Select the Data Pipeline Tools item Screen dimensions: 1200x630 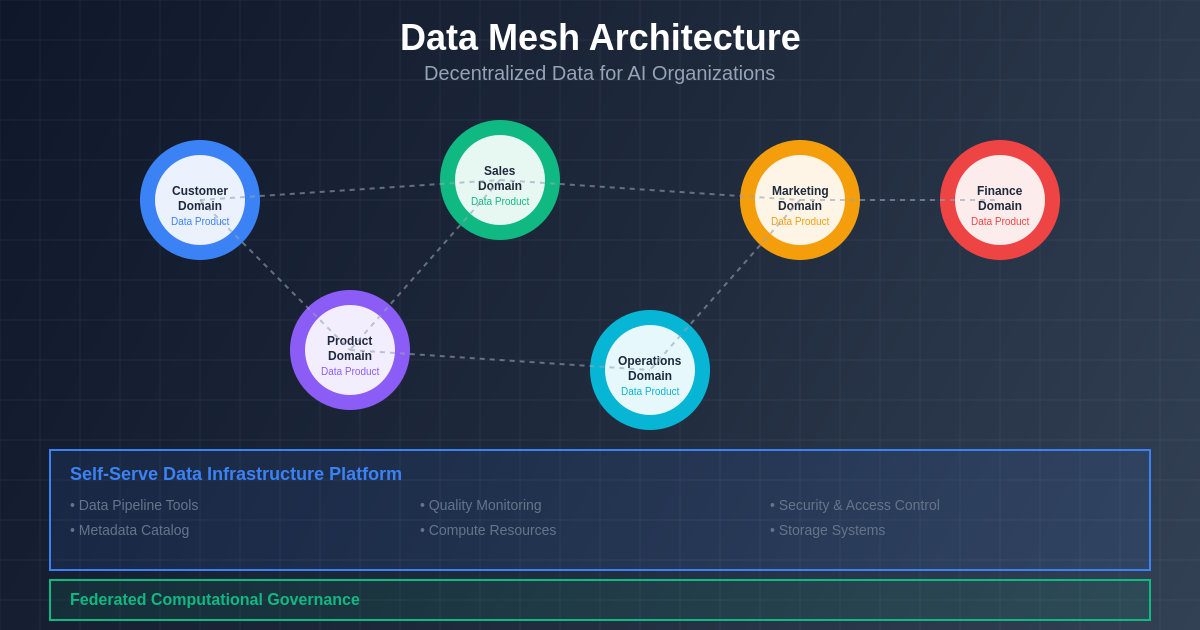click(x=138, y=505)
